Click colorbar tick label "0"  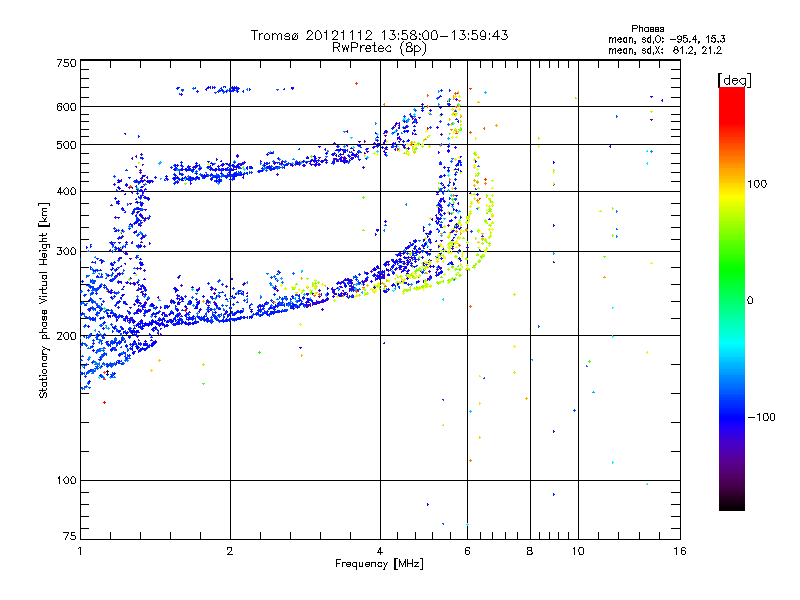(x=750, y=301)
